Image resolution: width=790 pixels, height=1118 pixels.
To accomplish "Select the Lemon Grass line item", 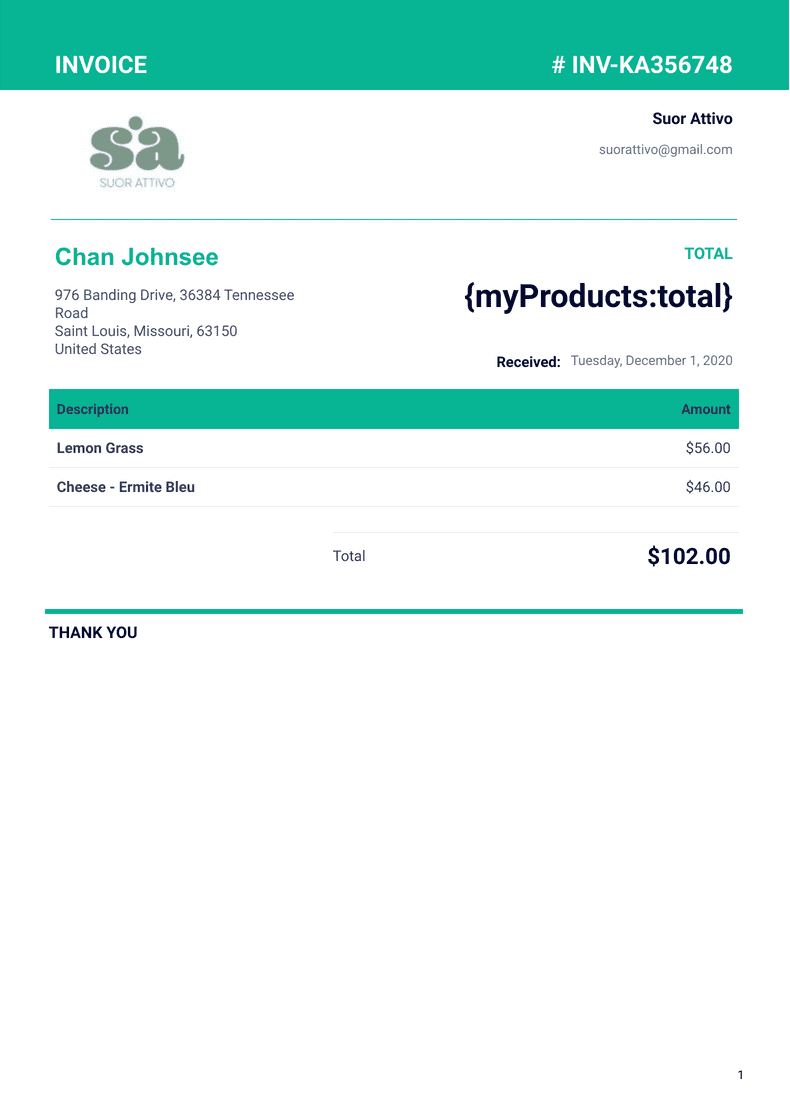I will 100,448.
